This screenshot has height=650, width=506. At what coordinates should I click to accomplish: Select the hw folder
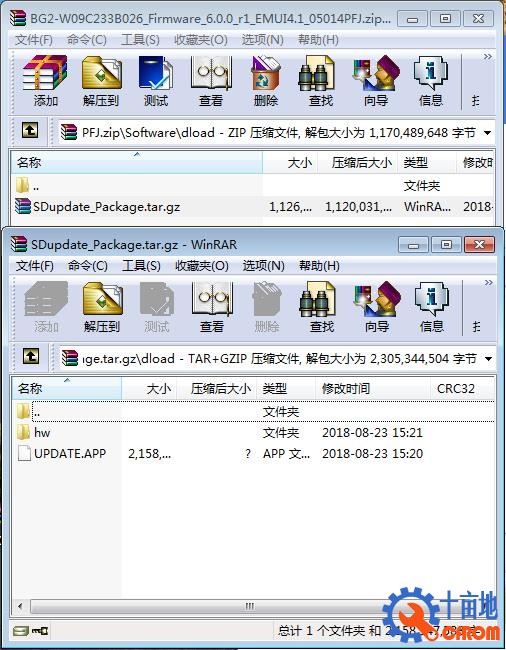(253, 433)
